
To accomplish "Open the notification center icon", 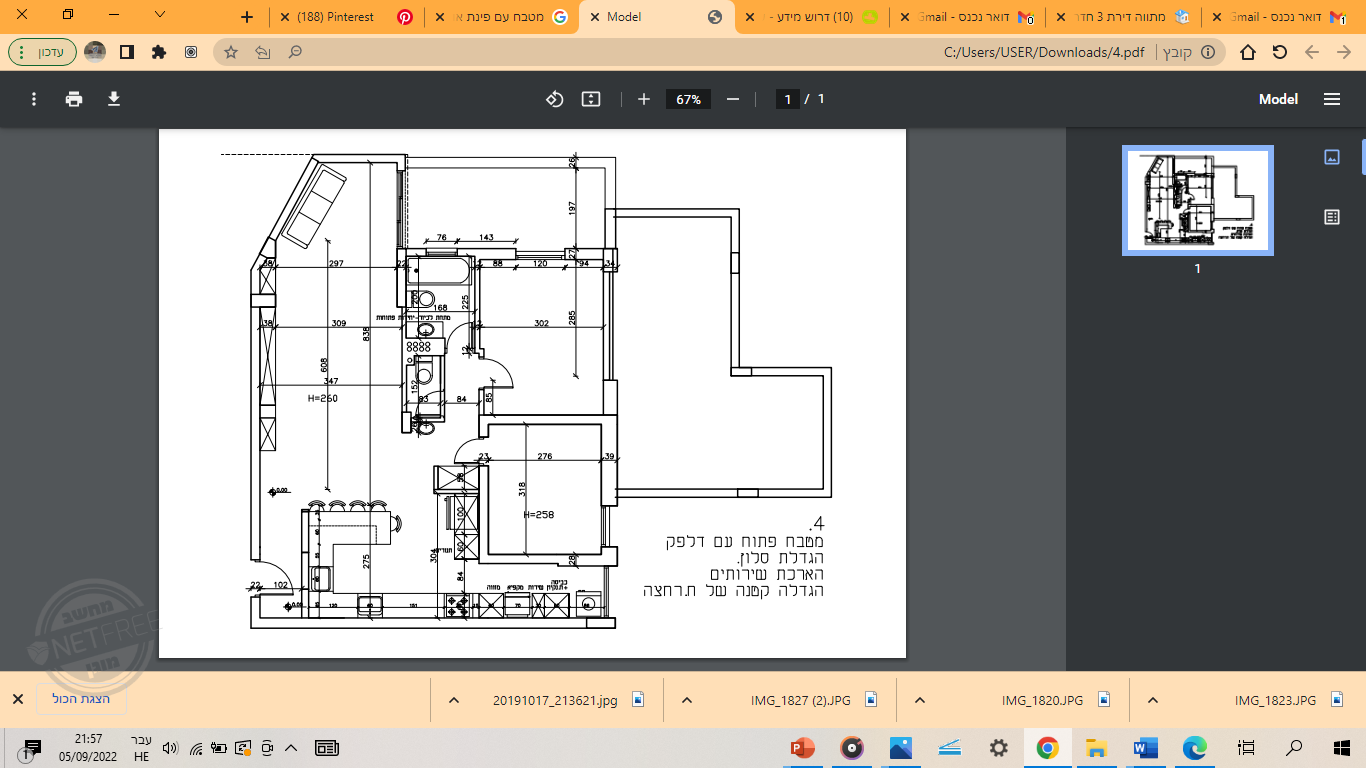I will tap(32, 748).
